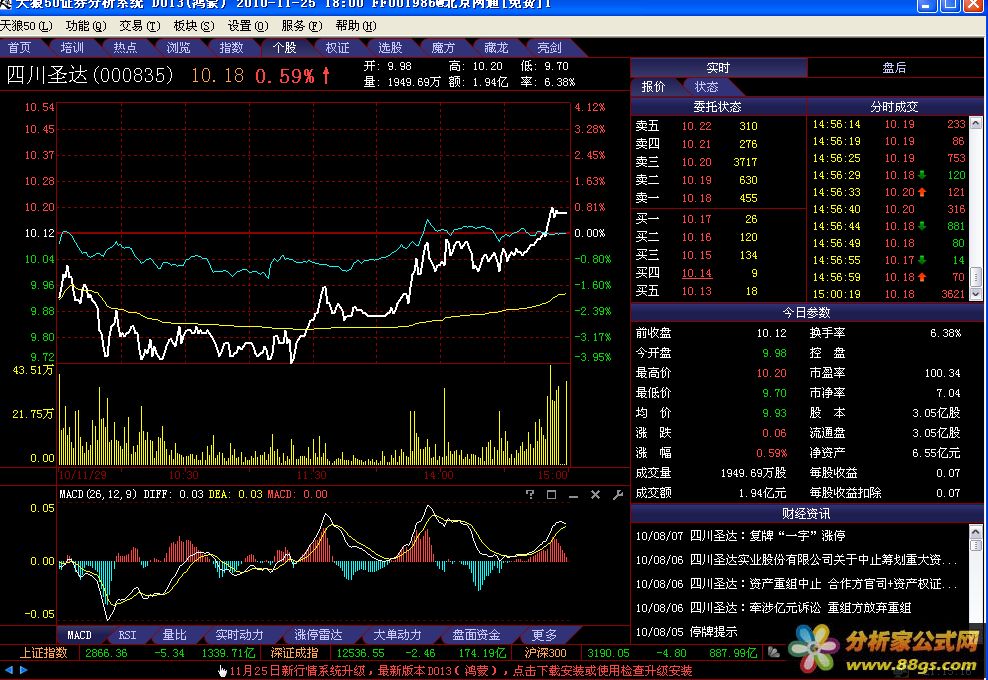Switch to the 浏览 tab
Screen dimensions: 988x680
pos(178,48)
